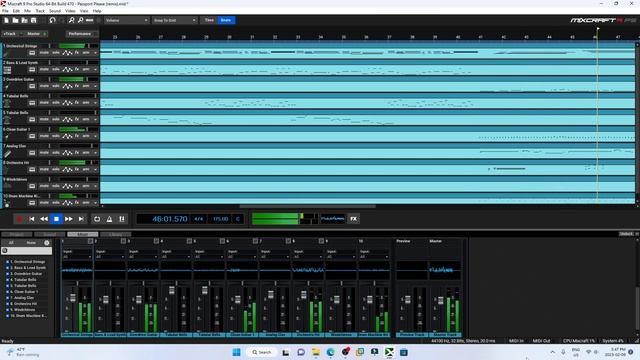Click the rewind double-arrow button

pyautogui.click(x=44, y=219)
